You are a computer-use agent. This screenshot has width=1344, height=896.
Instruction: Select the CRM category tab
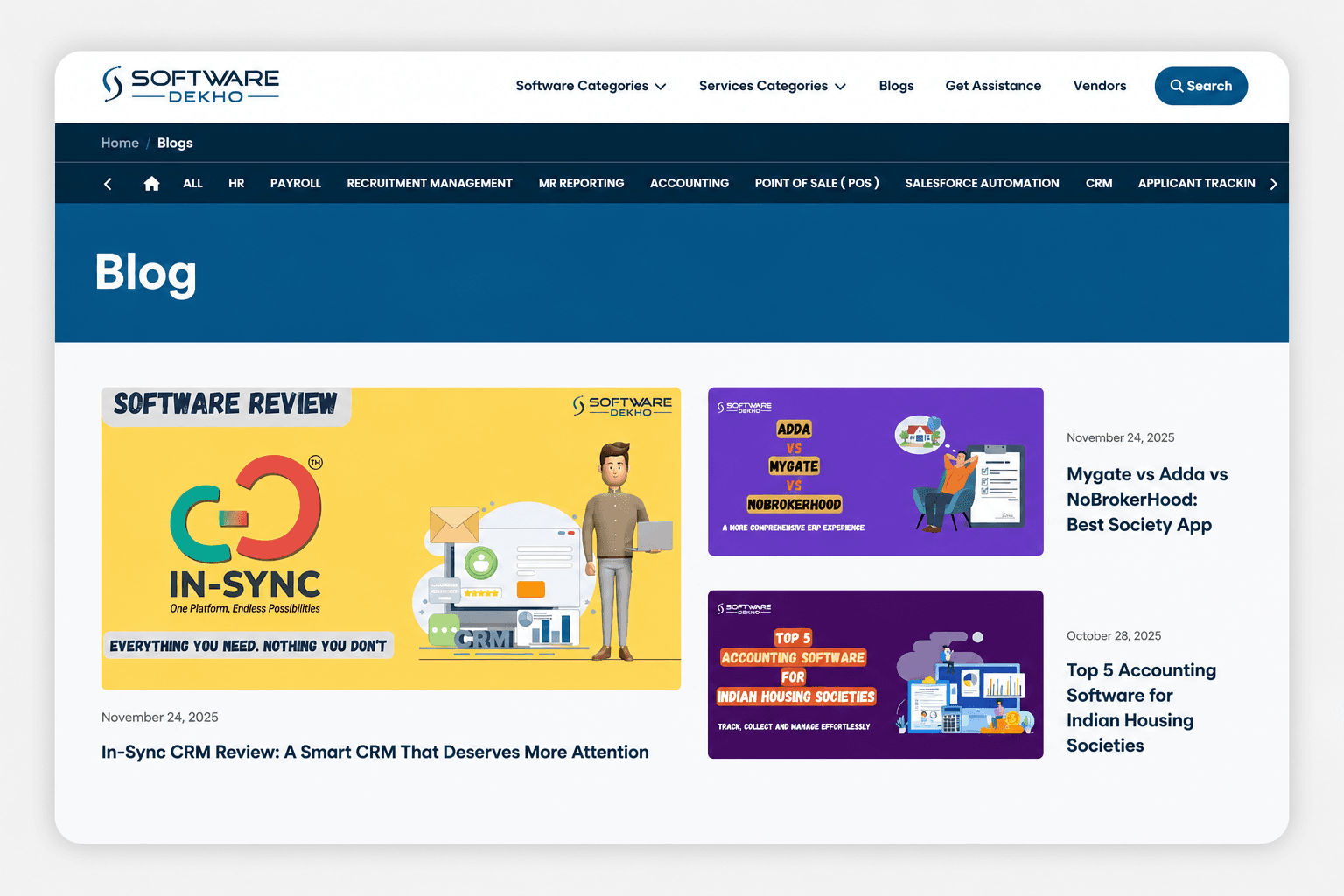[1099, 183]
